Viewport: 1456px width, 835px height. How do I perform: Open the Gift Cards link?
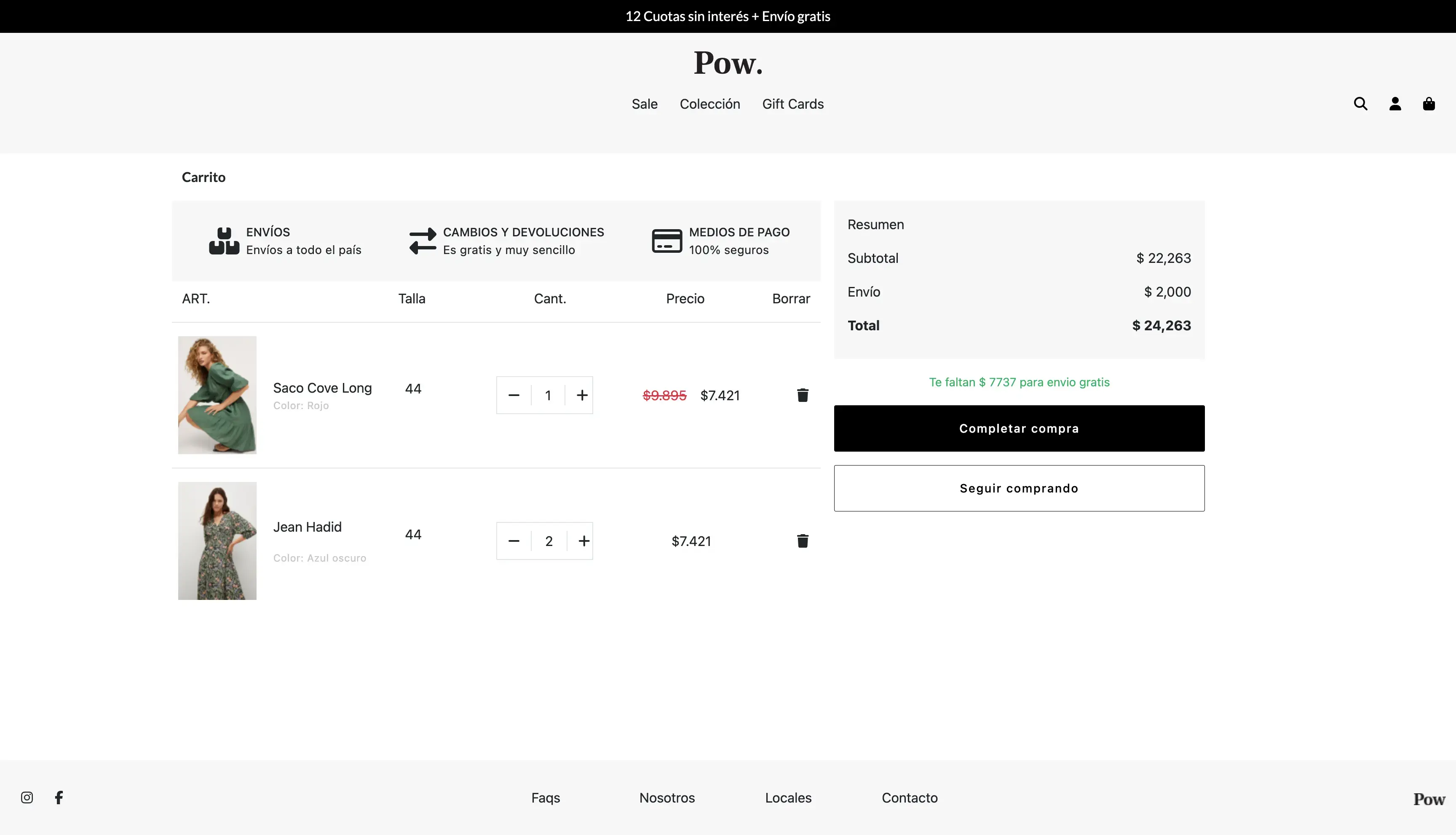coord(792,104)
